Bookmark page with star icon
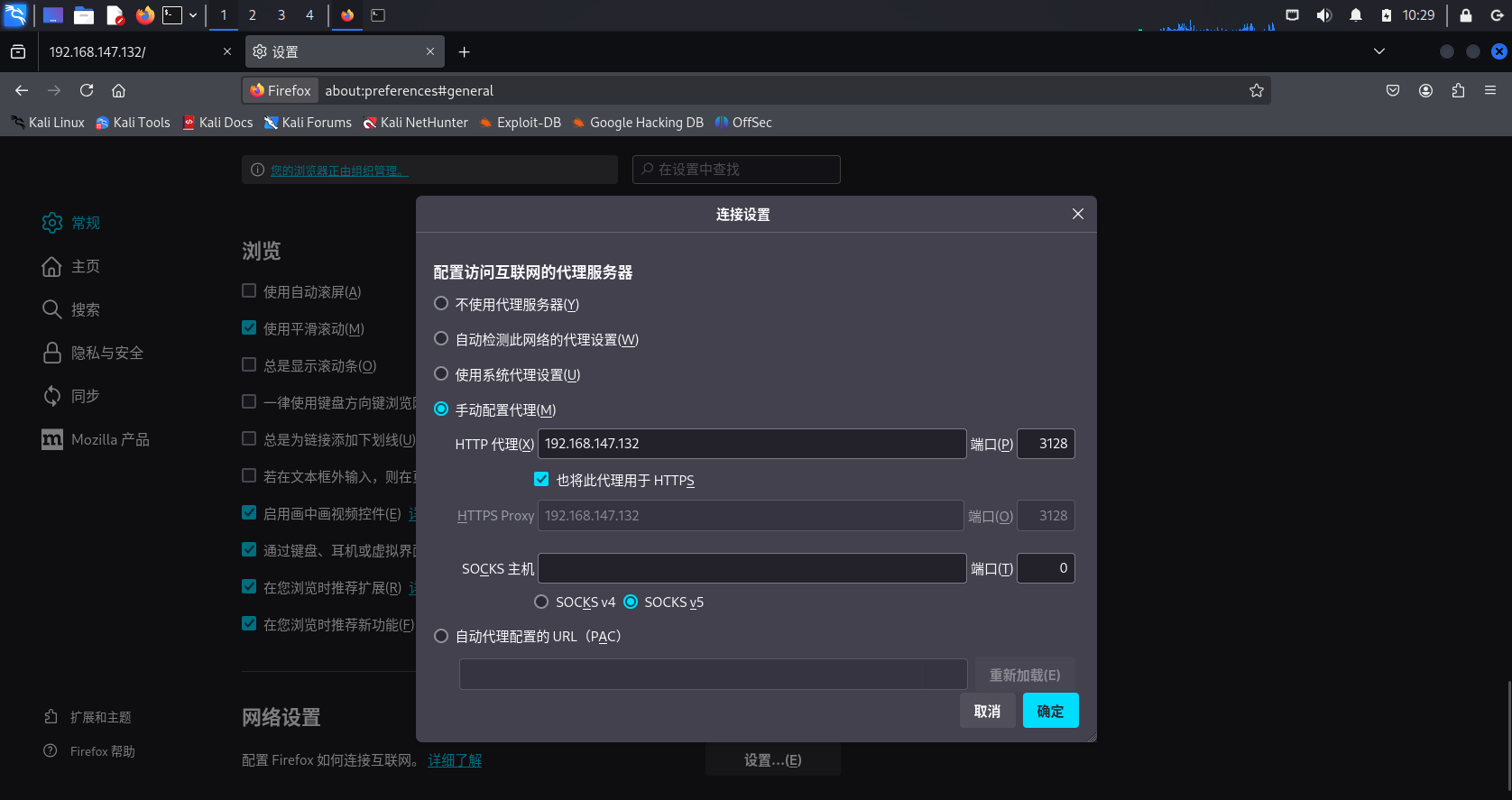 (x=1256, y=90)
